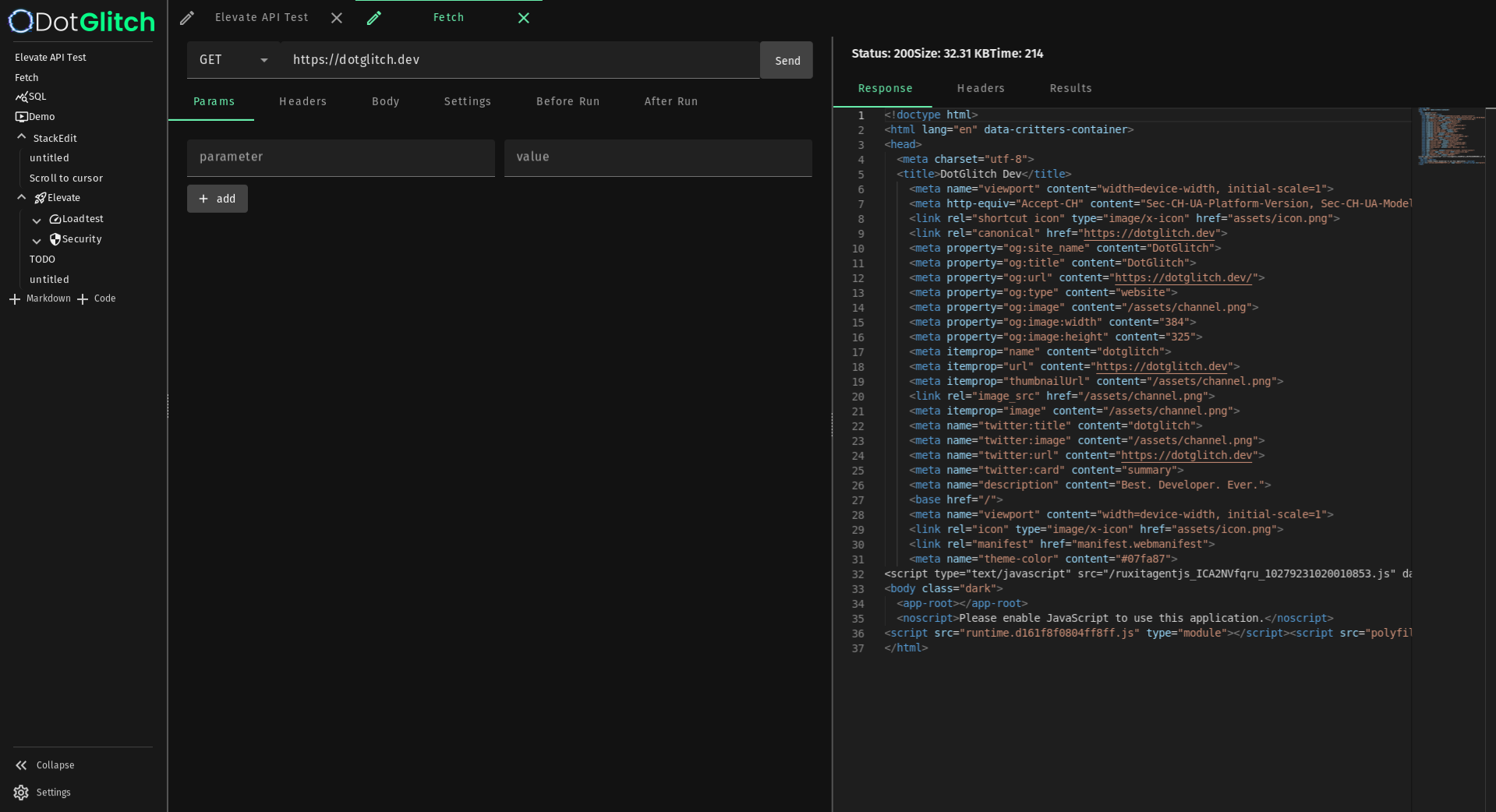The height and width of the screenshot is (812, 1496).
Task: Select the Params tab
Action: pyautogui.click(x=214, y=101)
